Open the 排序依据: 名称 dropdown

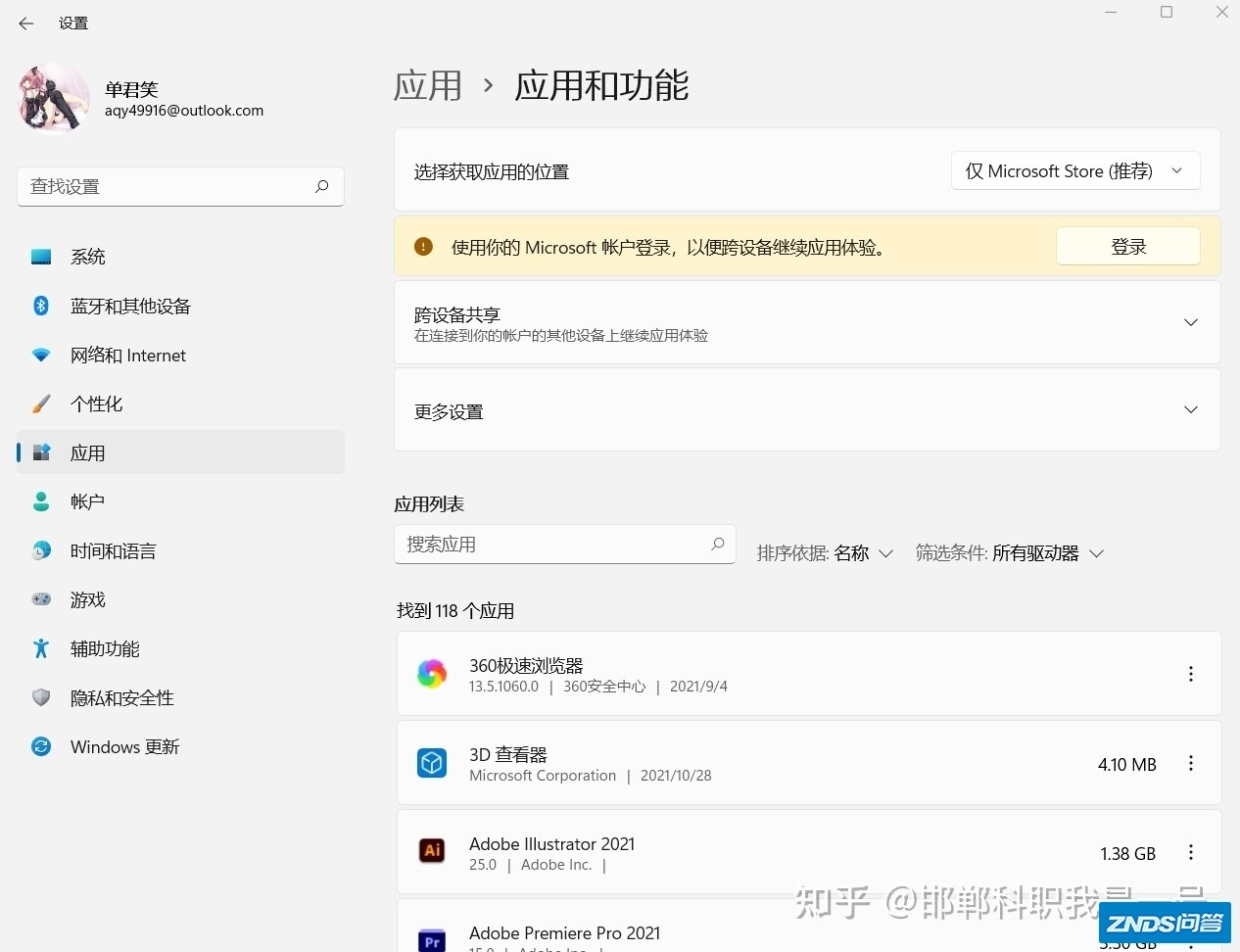825,553
